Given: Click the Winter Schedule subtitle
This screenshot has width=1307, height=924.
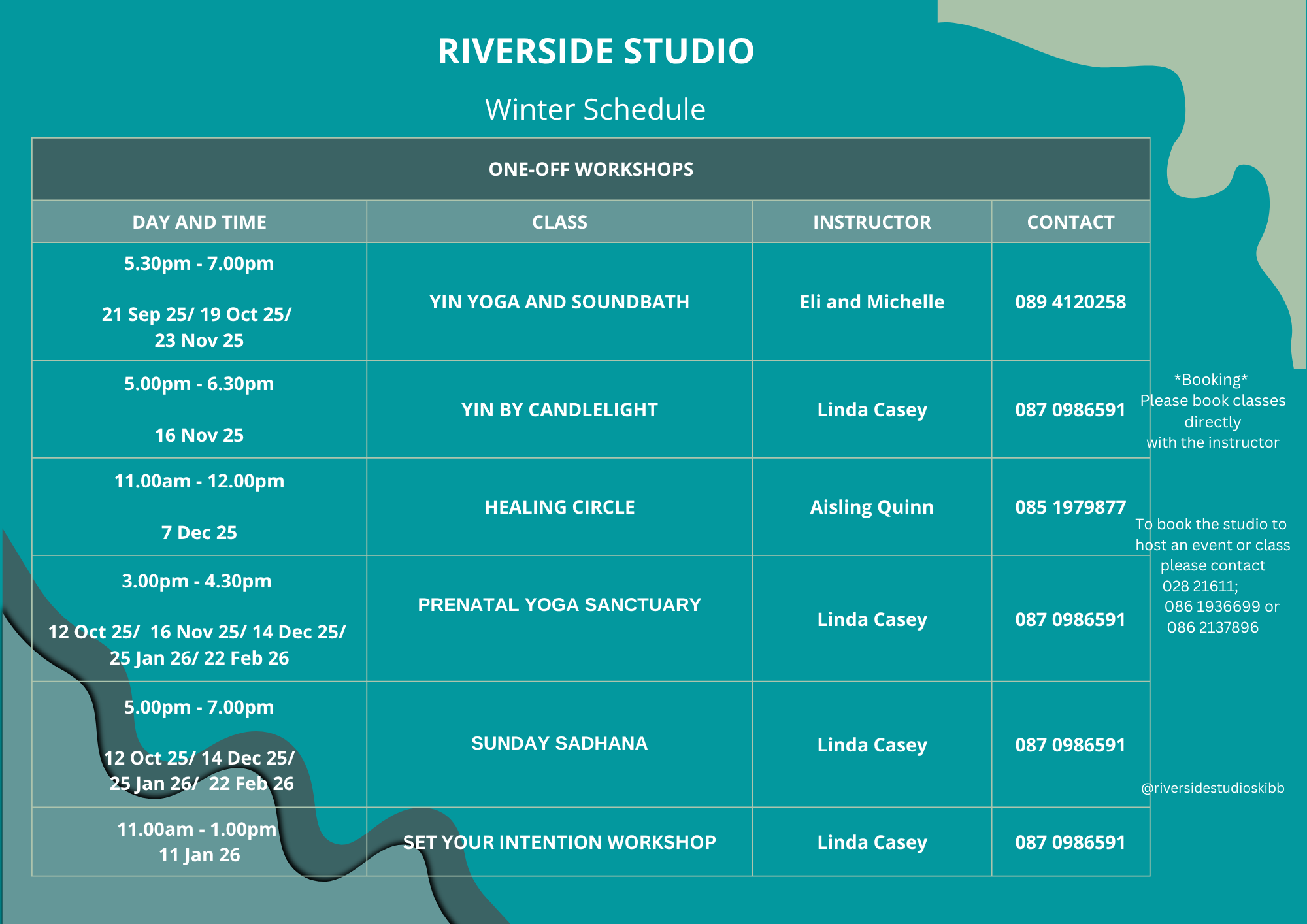Looking at the screenshot, I should (595, 109).
